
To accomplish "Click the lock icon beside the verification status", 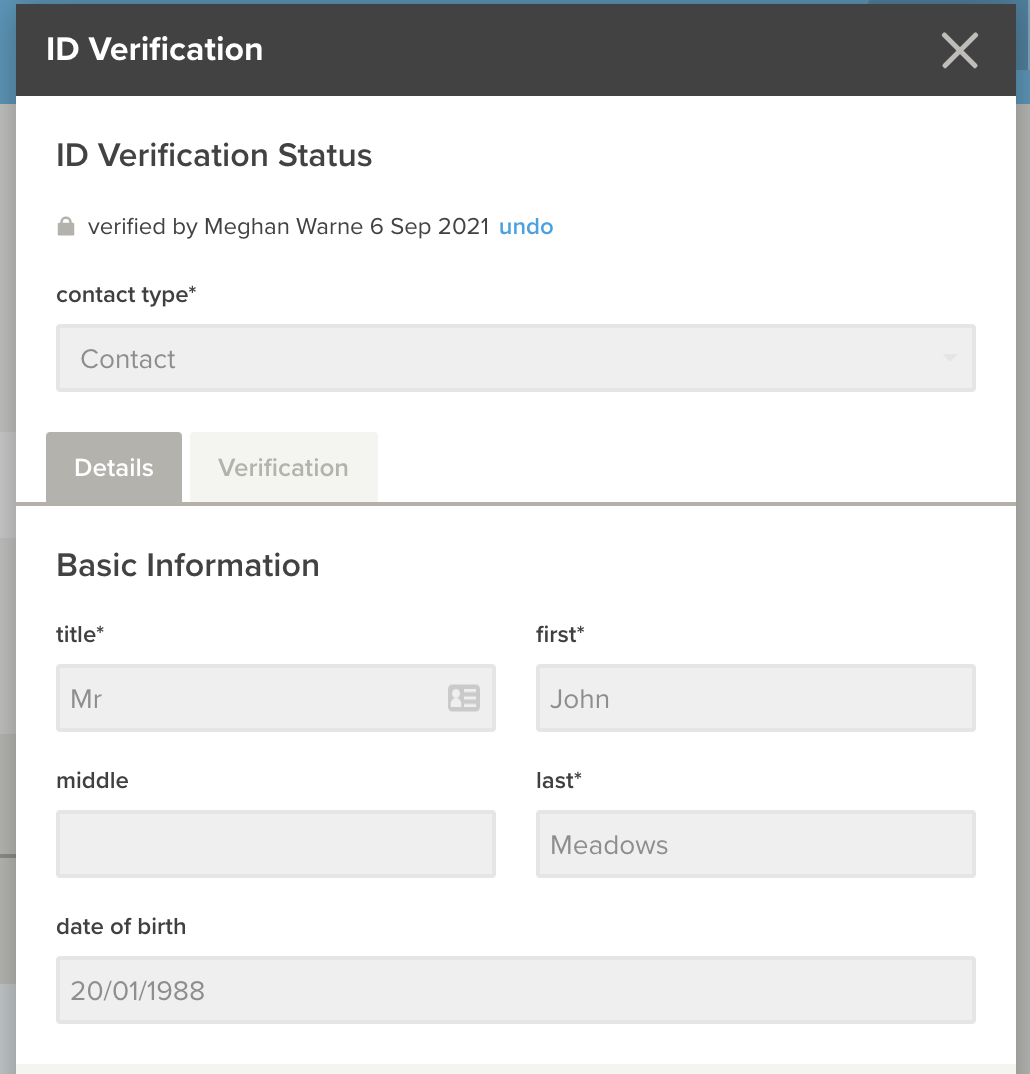I will 65,226.
